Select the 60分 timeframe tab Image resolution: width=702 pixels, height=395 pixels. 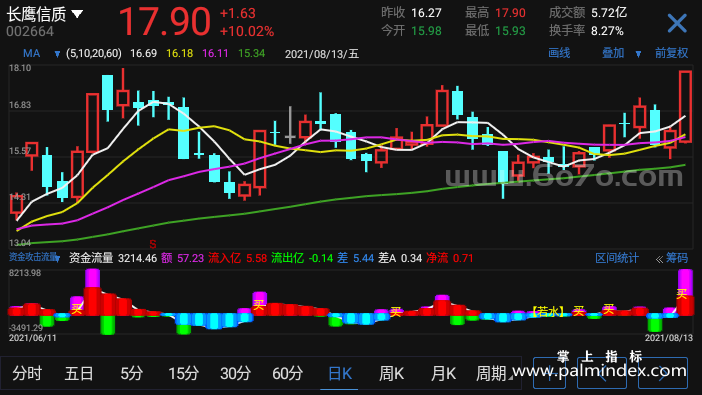[287, 373]
